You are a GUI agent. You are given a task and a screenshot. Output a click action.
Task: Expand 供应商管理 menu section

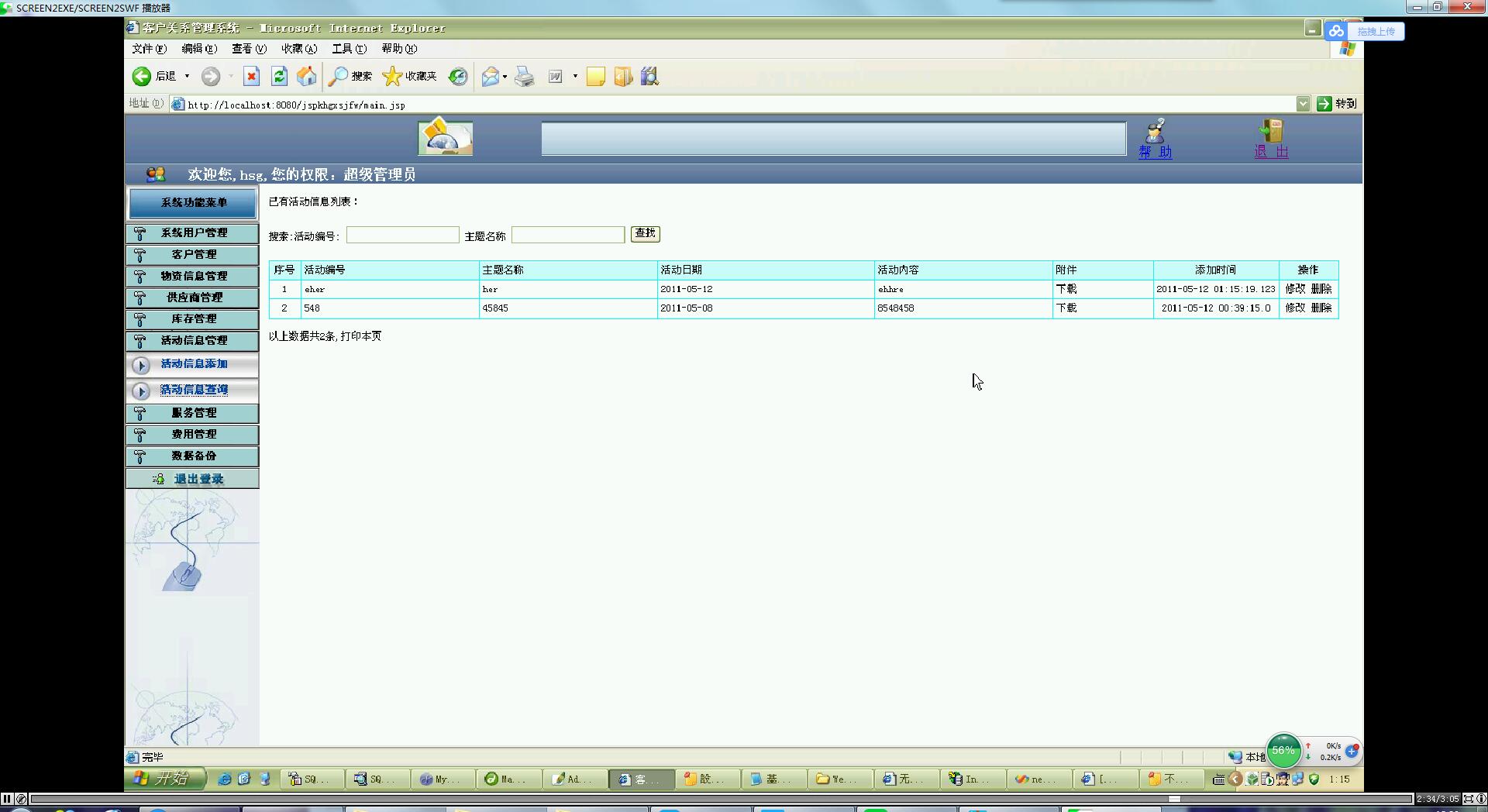tap(192, 298)
